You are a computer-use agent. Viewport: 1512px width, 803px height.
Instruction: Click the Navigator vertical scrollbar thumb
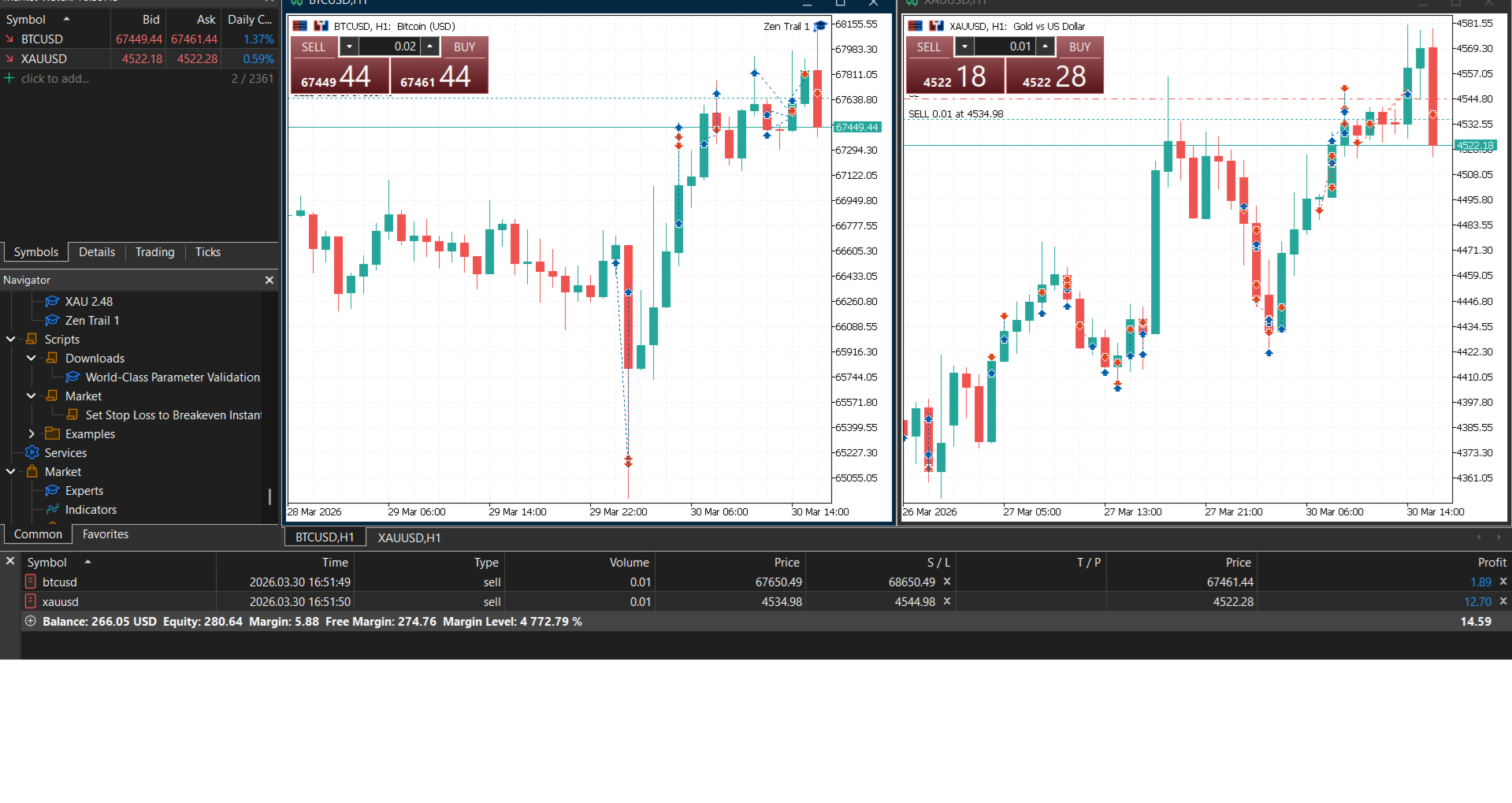click(269, 496)
